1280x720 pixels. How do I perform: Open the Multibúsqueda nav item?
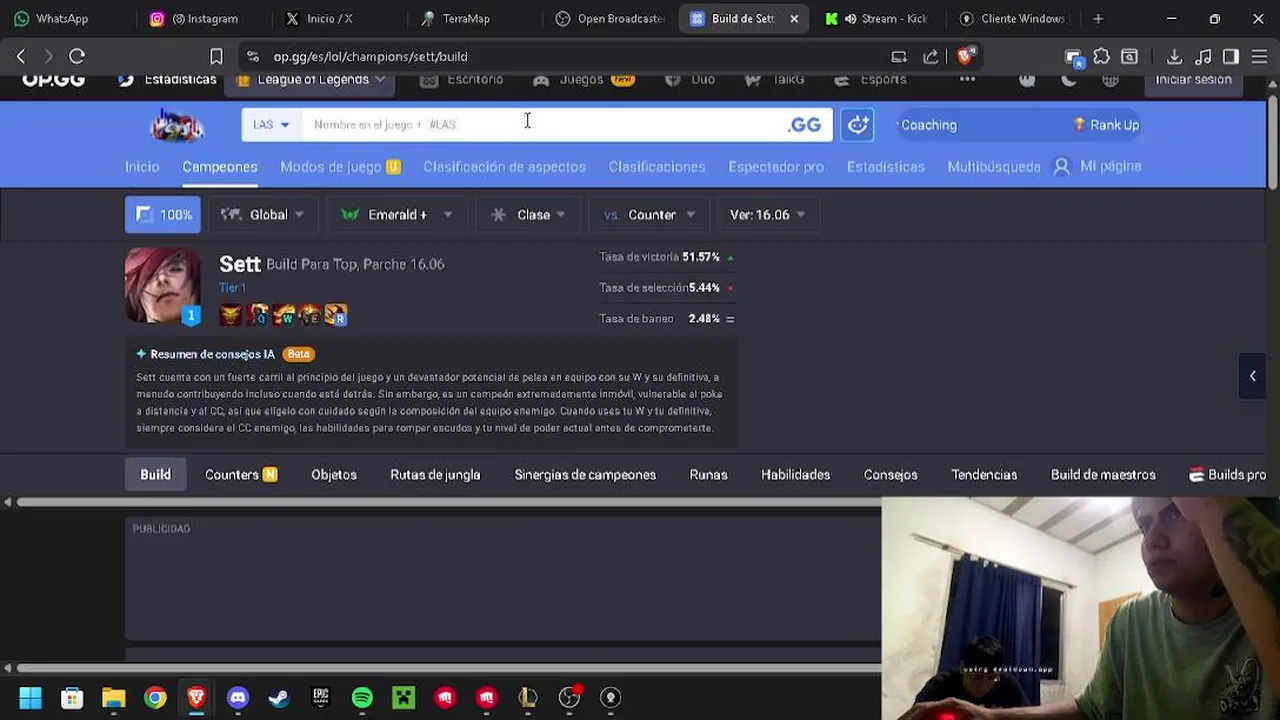[994, 167]
